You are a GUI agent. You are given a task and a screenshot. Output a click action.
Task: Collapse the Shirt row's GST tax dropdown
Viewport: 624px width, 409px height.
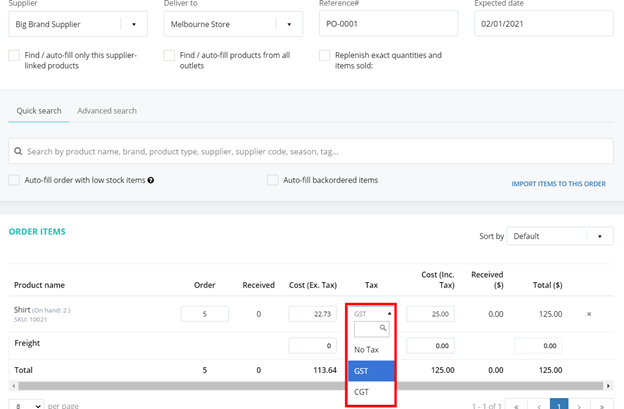click(x=371, y=314)
